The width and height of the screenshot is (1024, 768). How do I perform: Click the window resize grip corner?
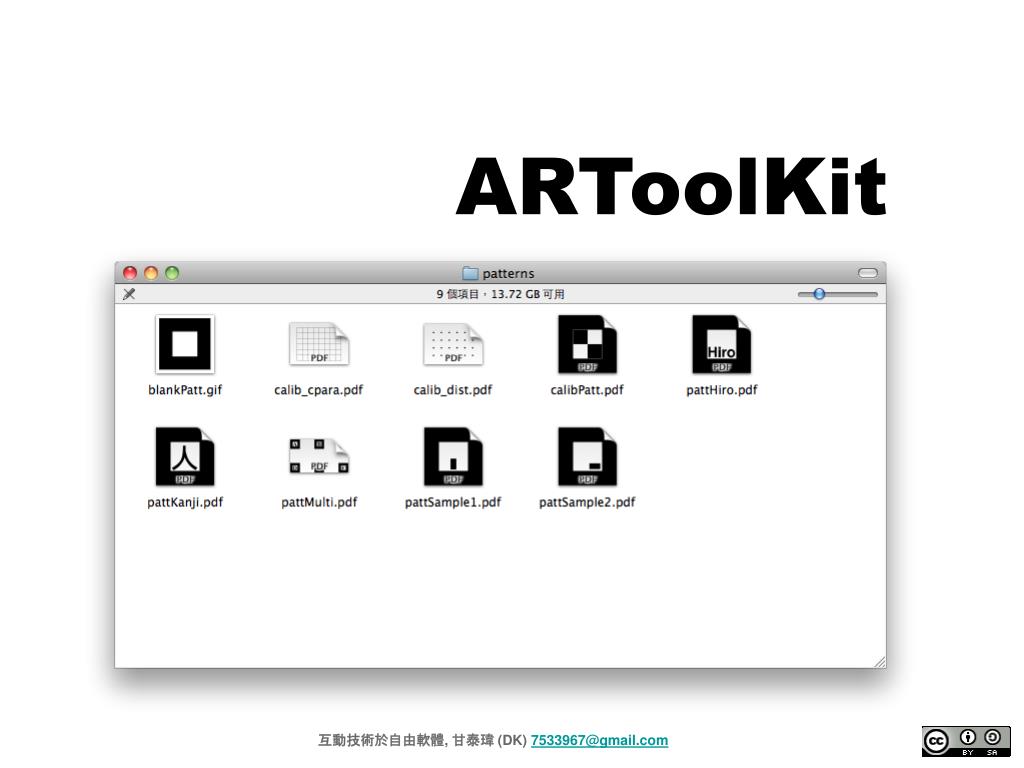880,662
